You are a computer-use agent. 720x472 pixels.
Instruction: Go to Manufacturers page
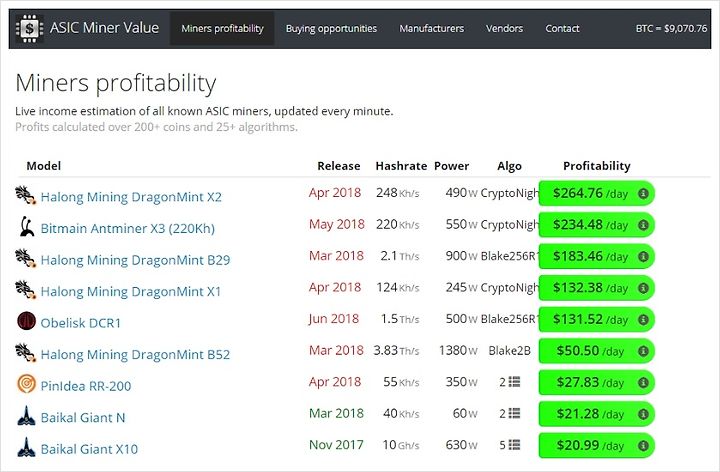pyautogui.click(x=432, y=28)
